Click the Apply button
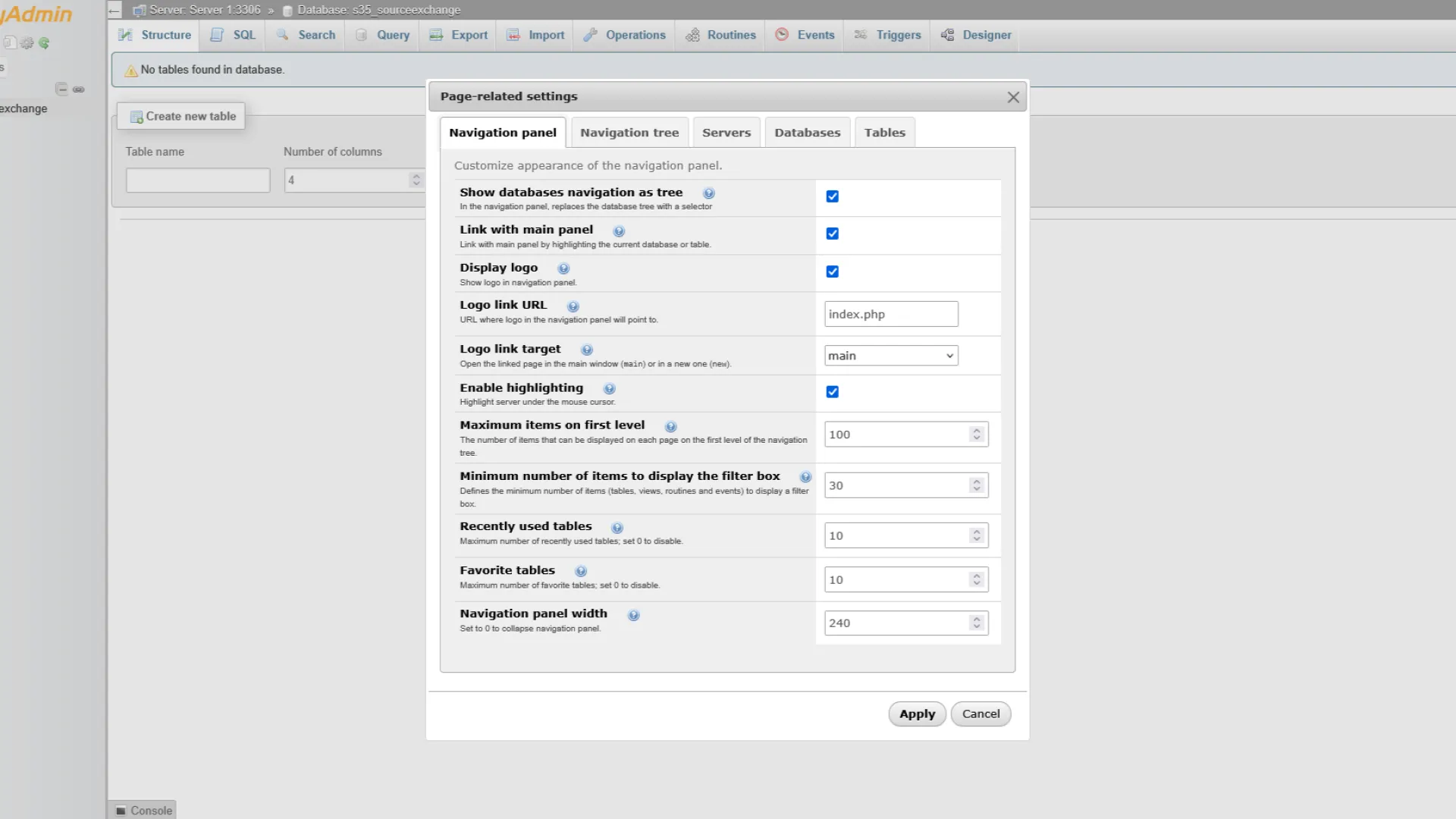The height and width of the screenshot is (819, 1456). 917,714
